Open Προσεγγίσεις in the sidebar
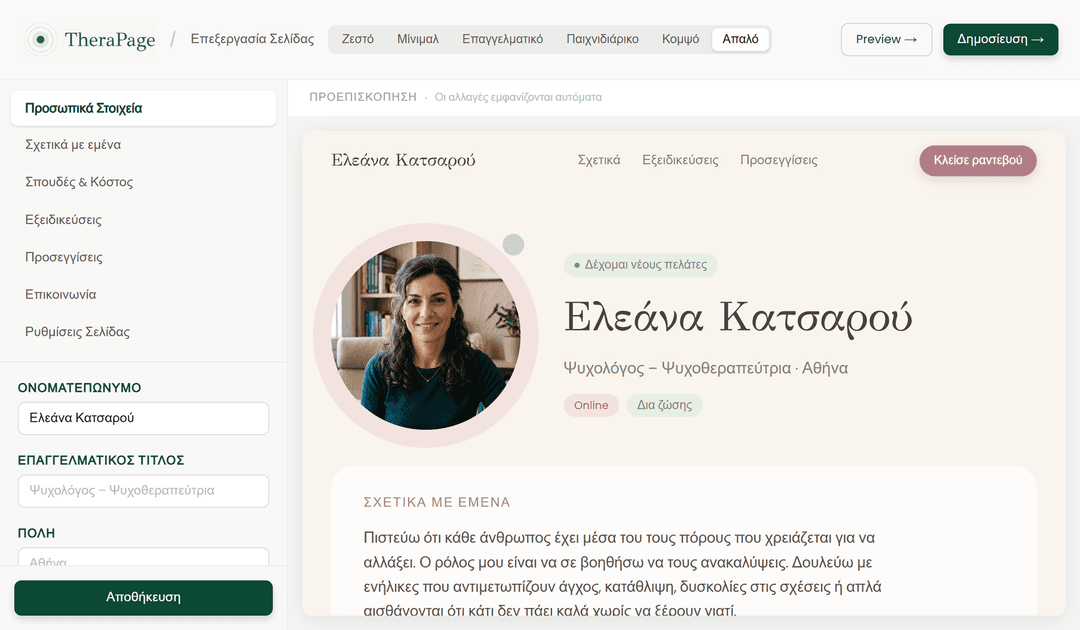Screen dimensions: 1080x630 [x=143, y=257]
